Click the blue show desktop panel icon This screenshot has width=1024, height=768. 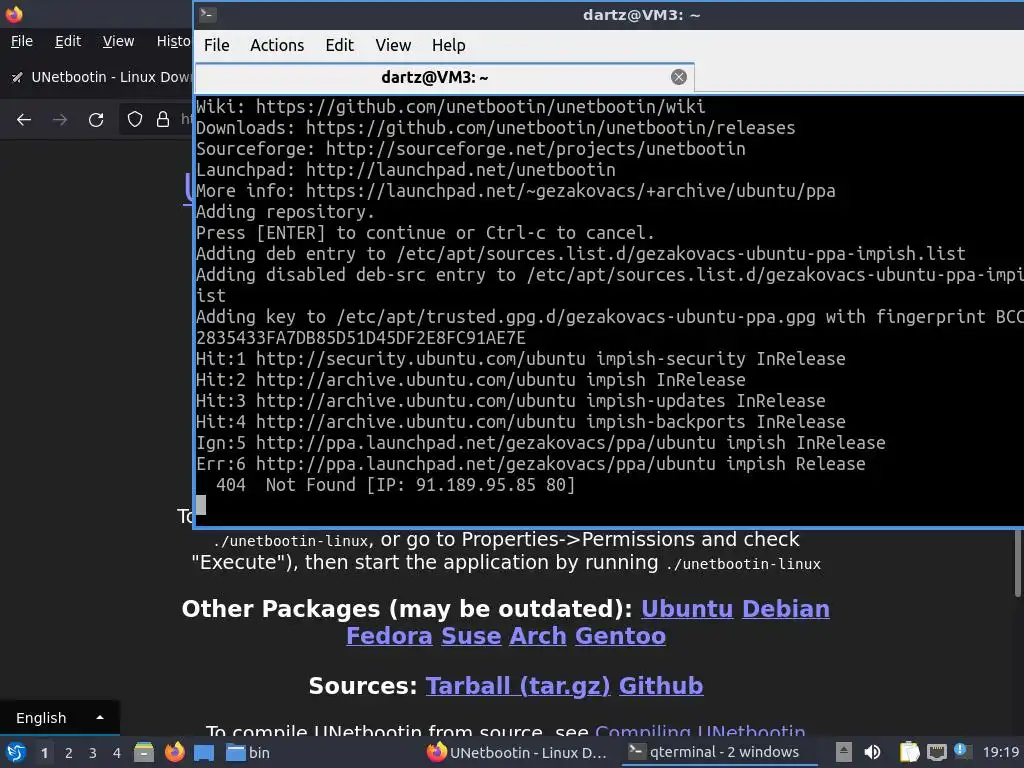point(204,752)
